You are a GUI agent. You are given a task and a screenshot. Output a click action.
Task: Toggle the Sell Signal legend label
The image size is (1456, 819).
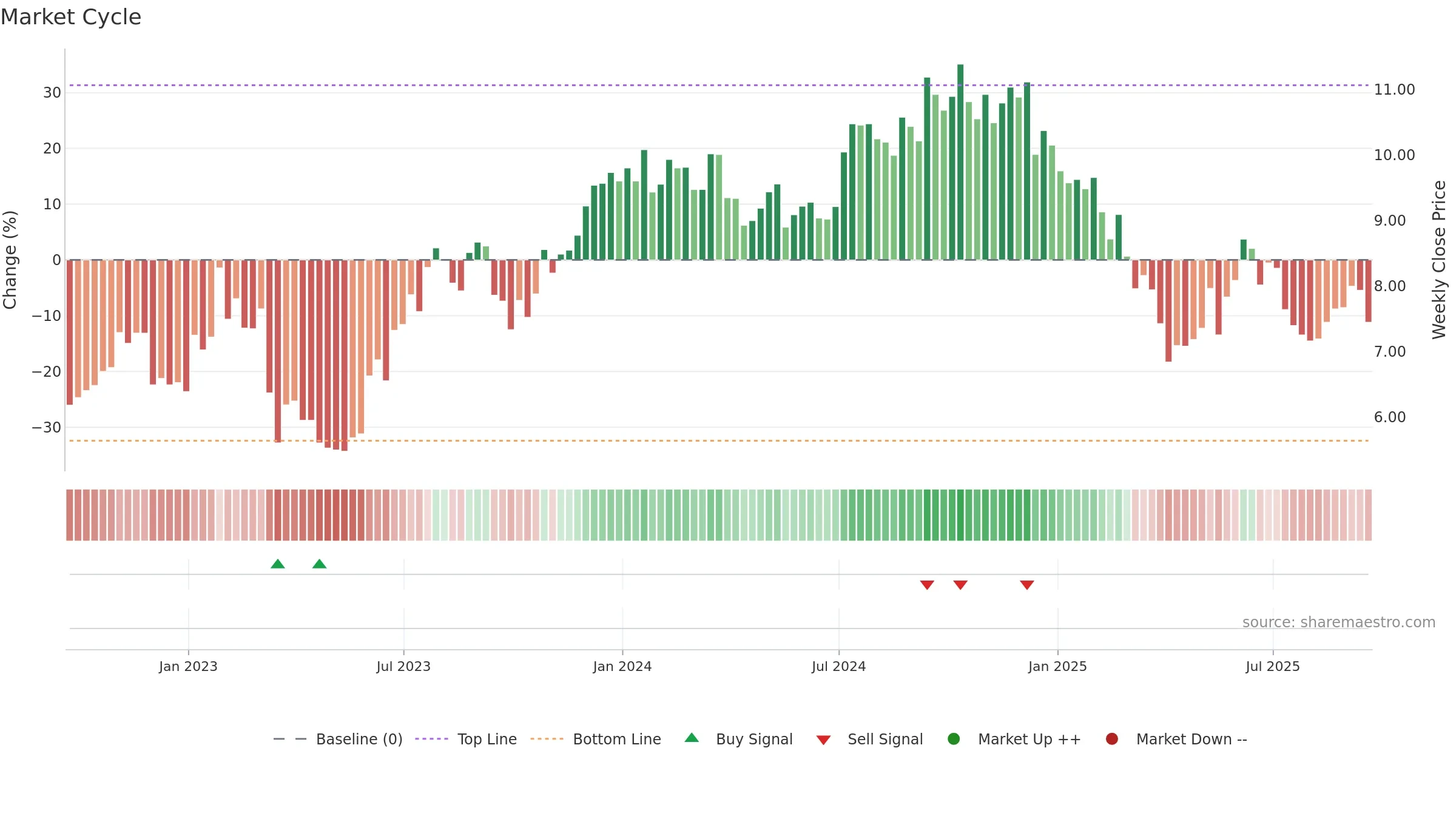pos(885,740)
